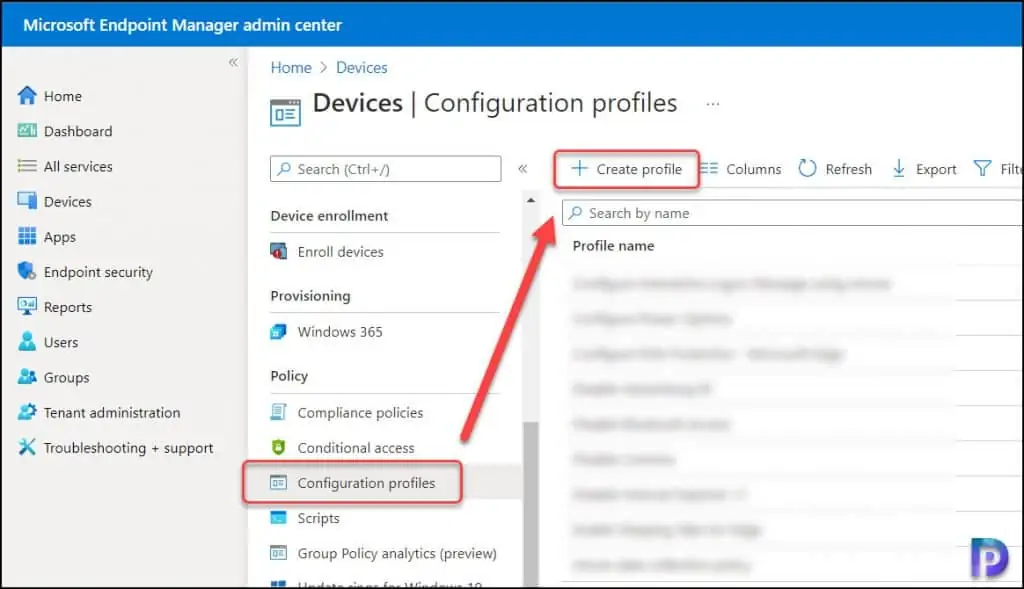Open the Dashboard icon in sidebar
Screen dimensions: 1024x589
(27, 131)
